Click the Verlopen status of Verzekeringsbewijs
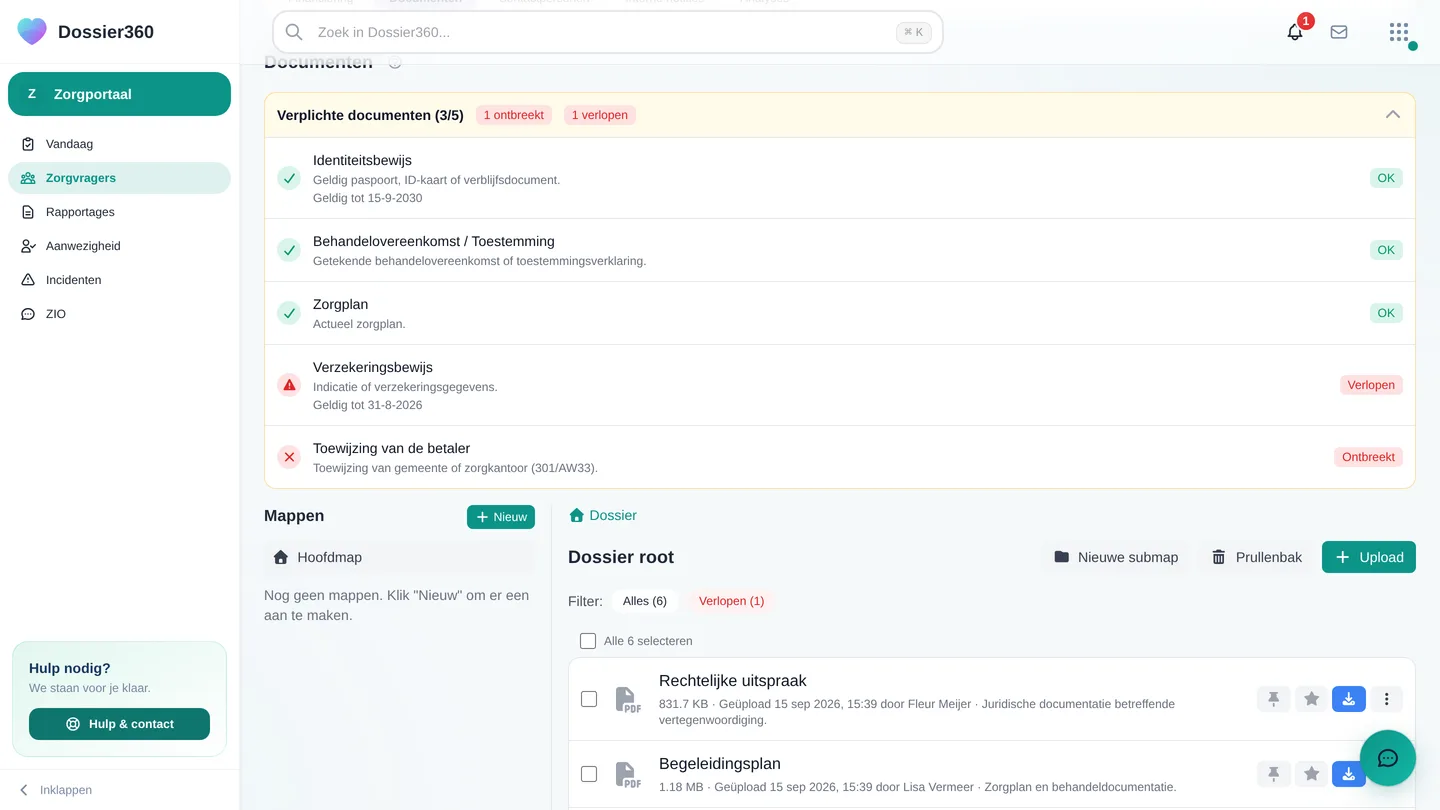 click(1371, 385)
